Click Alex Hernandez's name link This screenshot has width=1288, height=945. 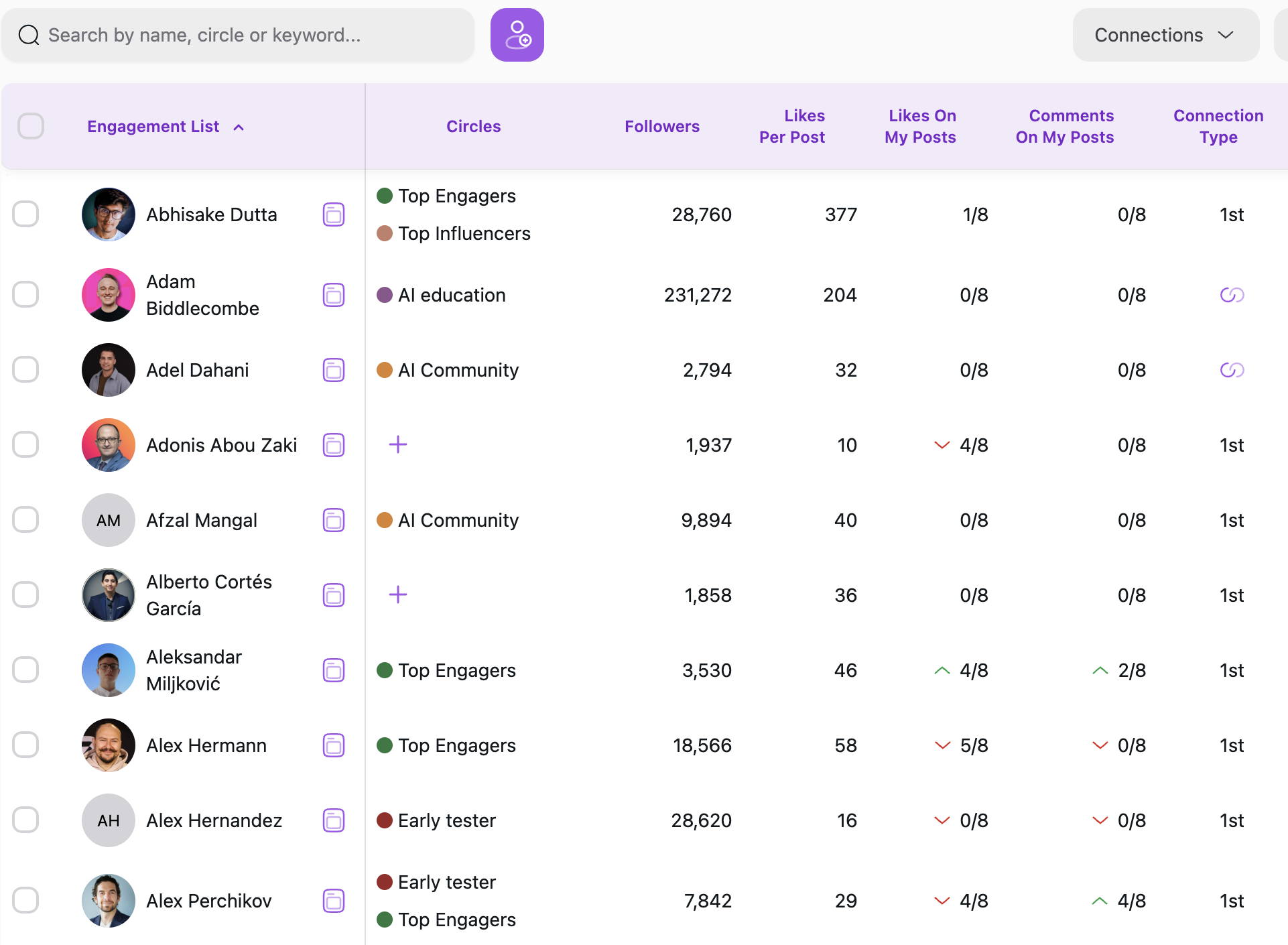coord(214,820)
